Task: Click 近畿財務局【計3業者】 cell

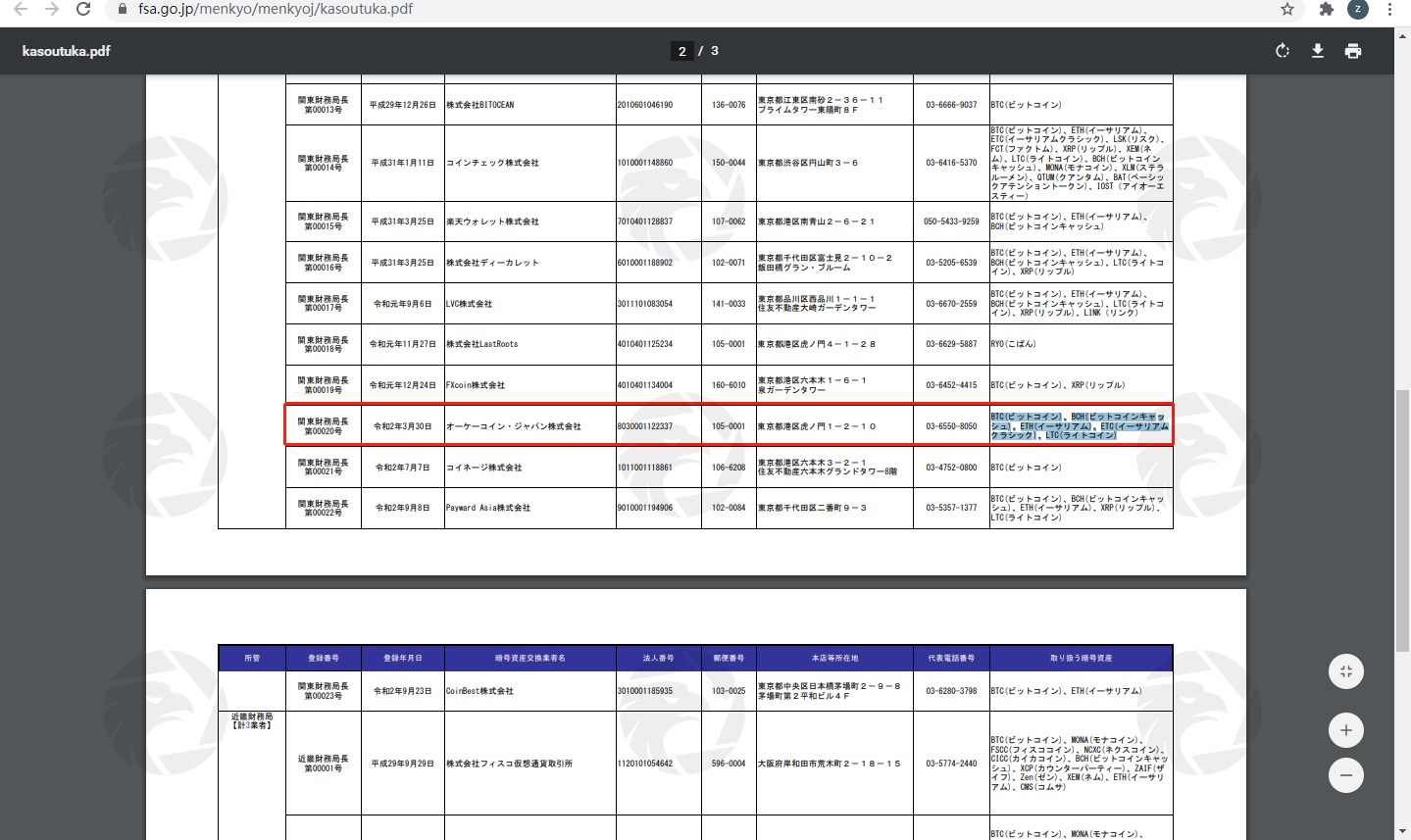Action: (x=252, y=721)
